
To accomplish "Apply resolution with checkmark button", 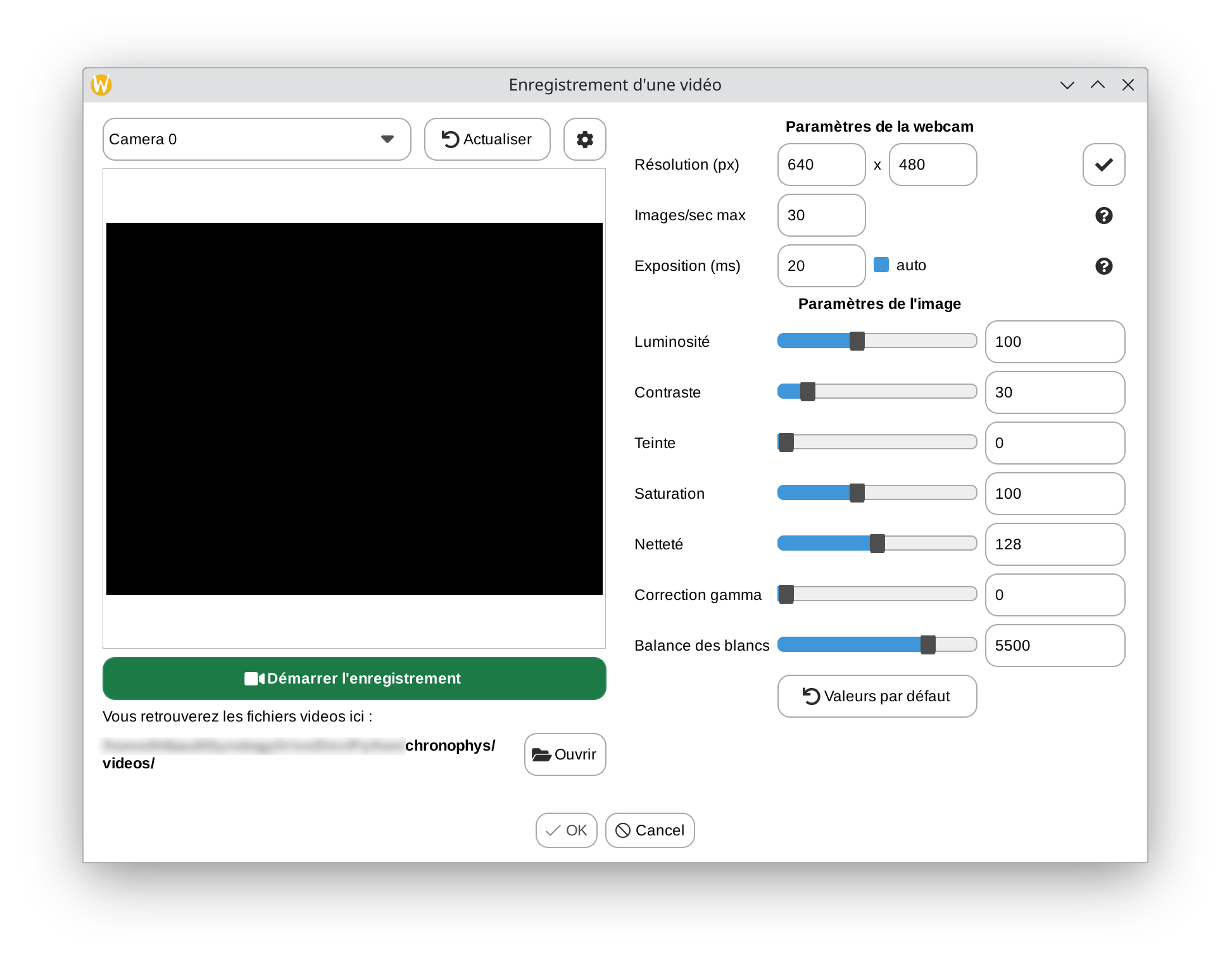I will 1103,165.
